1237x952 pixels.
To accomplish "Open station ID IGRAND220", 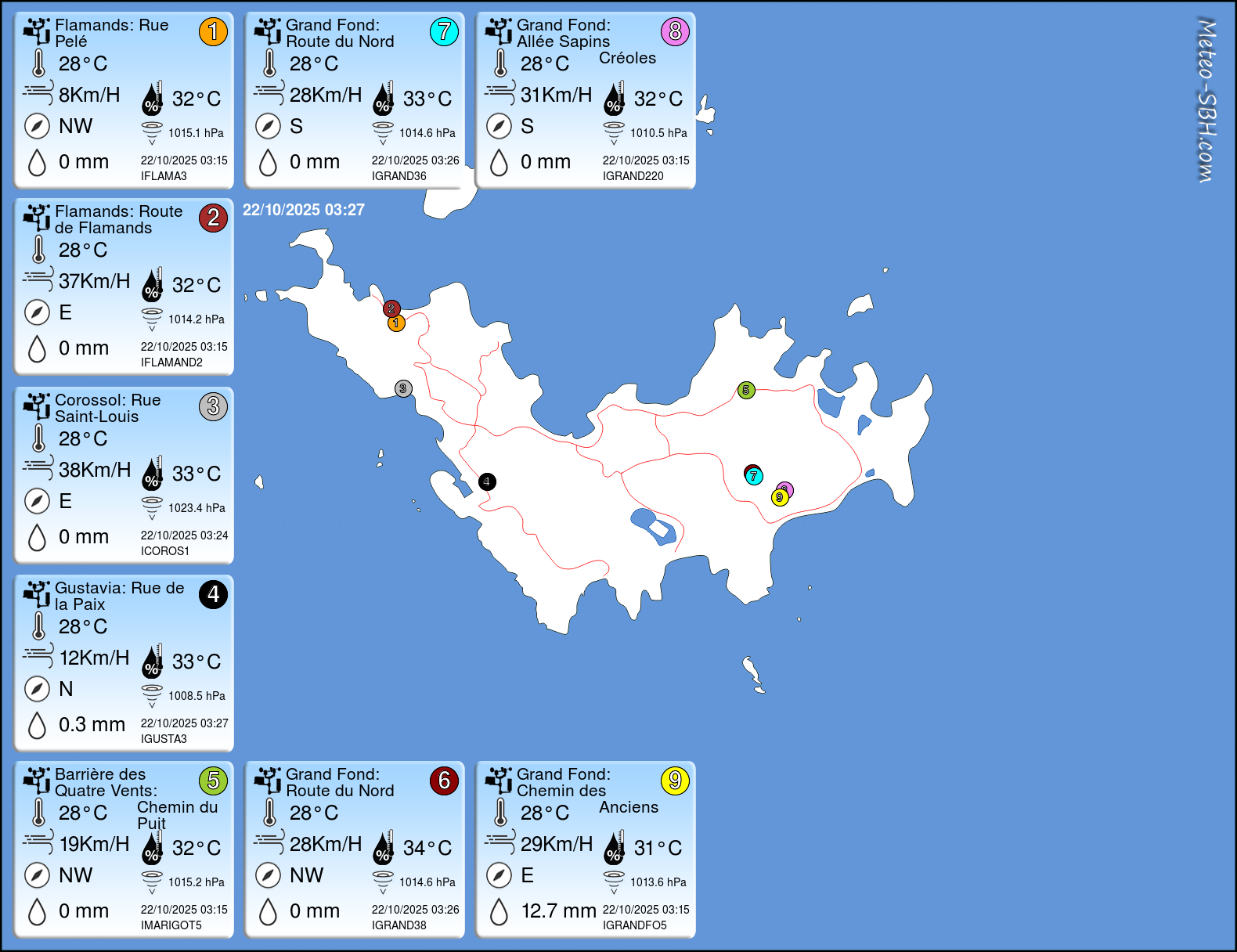I will point(633,176).
